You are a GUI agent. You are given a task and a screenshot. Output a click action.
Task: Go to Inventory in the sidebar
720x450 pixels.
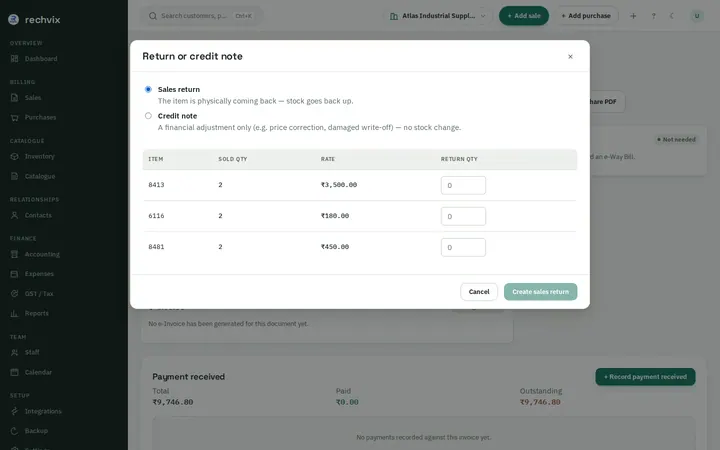pyautogui.click(x=39, y=157)
